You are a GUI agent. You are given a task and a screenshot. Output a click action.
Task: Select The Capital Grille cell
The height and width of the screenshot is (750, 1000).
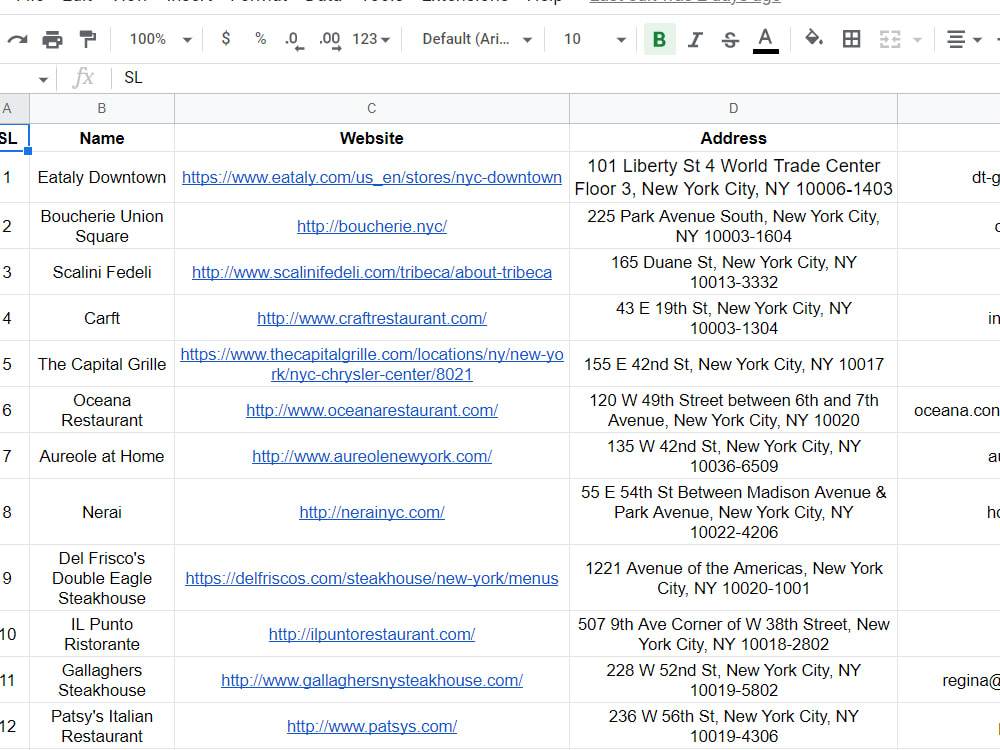coord(101,364)
